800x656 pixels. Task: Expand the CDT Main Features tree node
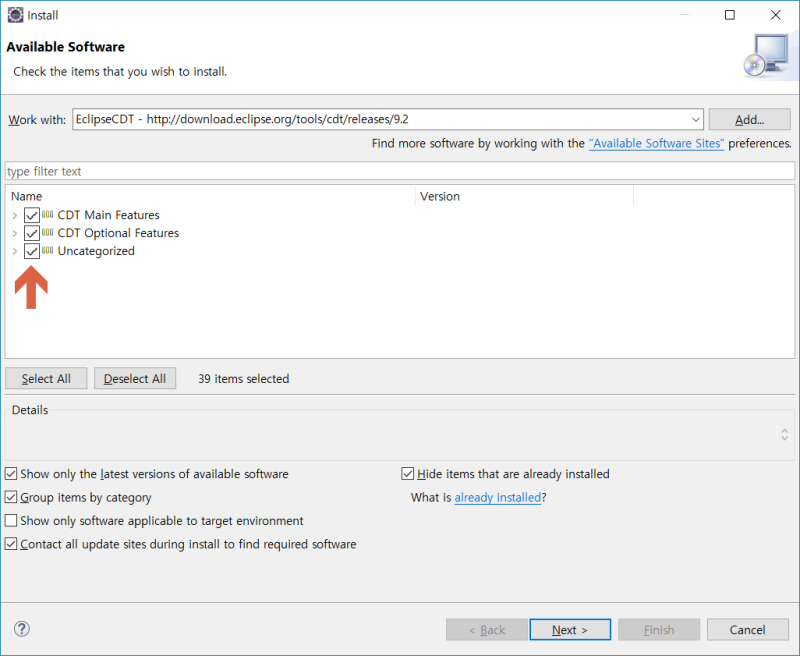click(15, 215)
